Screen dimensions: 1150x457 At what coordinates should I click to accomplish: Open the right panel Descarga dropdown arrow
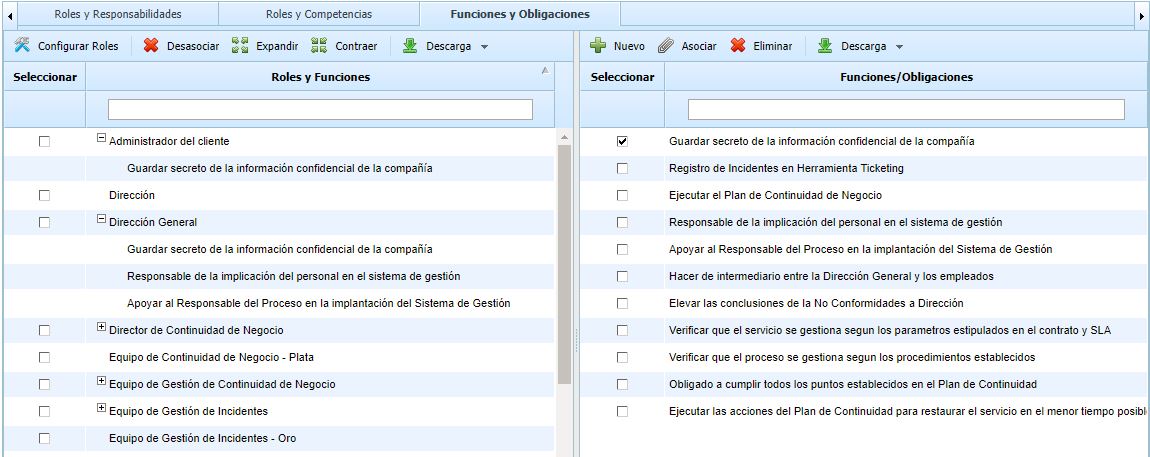point(899,47)
